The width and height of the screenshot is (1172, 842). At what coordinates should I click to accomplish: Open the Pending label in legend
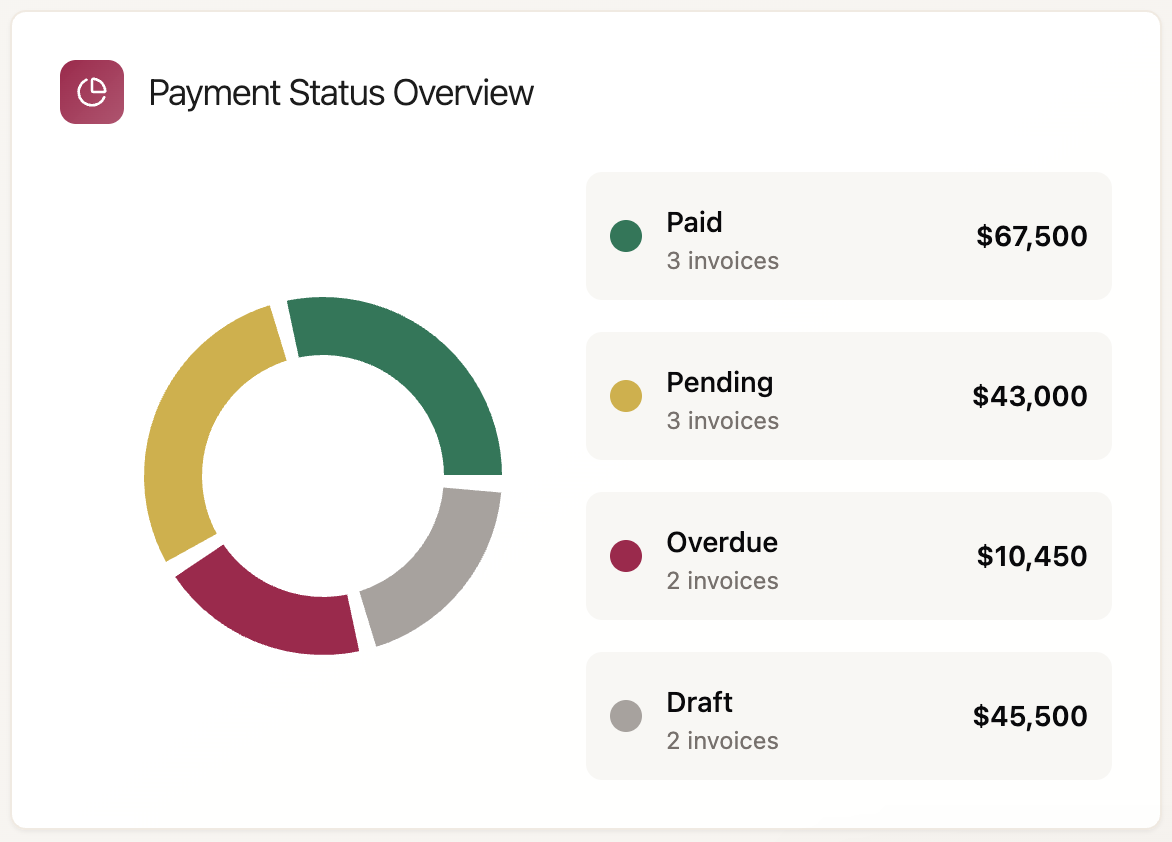pyautogui.click(x=719, y=382)
